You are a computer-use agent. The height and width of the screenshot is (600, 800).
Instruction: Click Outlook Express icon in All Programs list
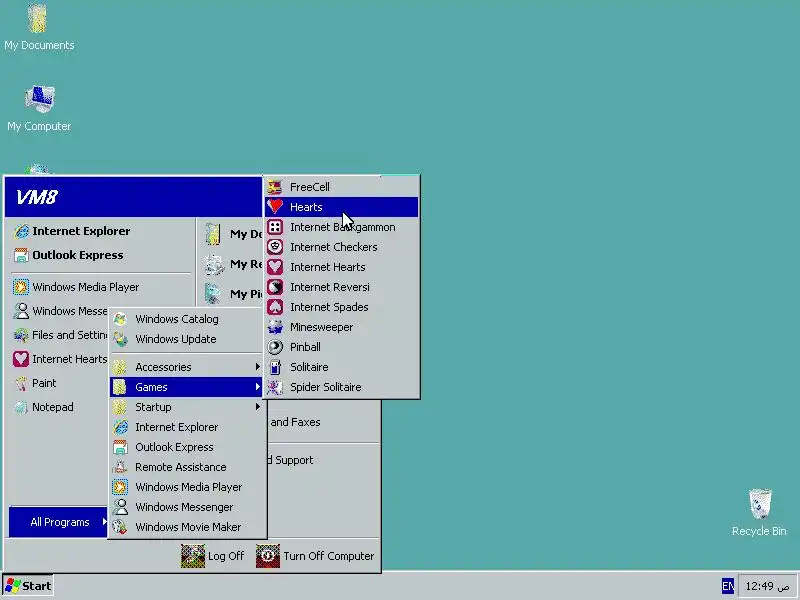click(x=120, y=447)
